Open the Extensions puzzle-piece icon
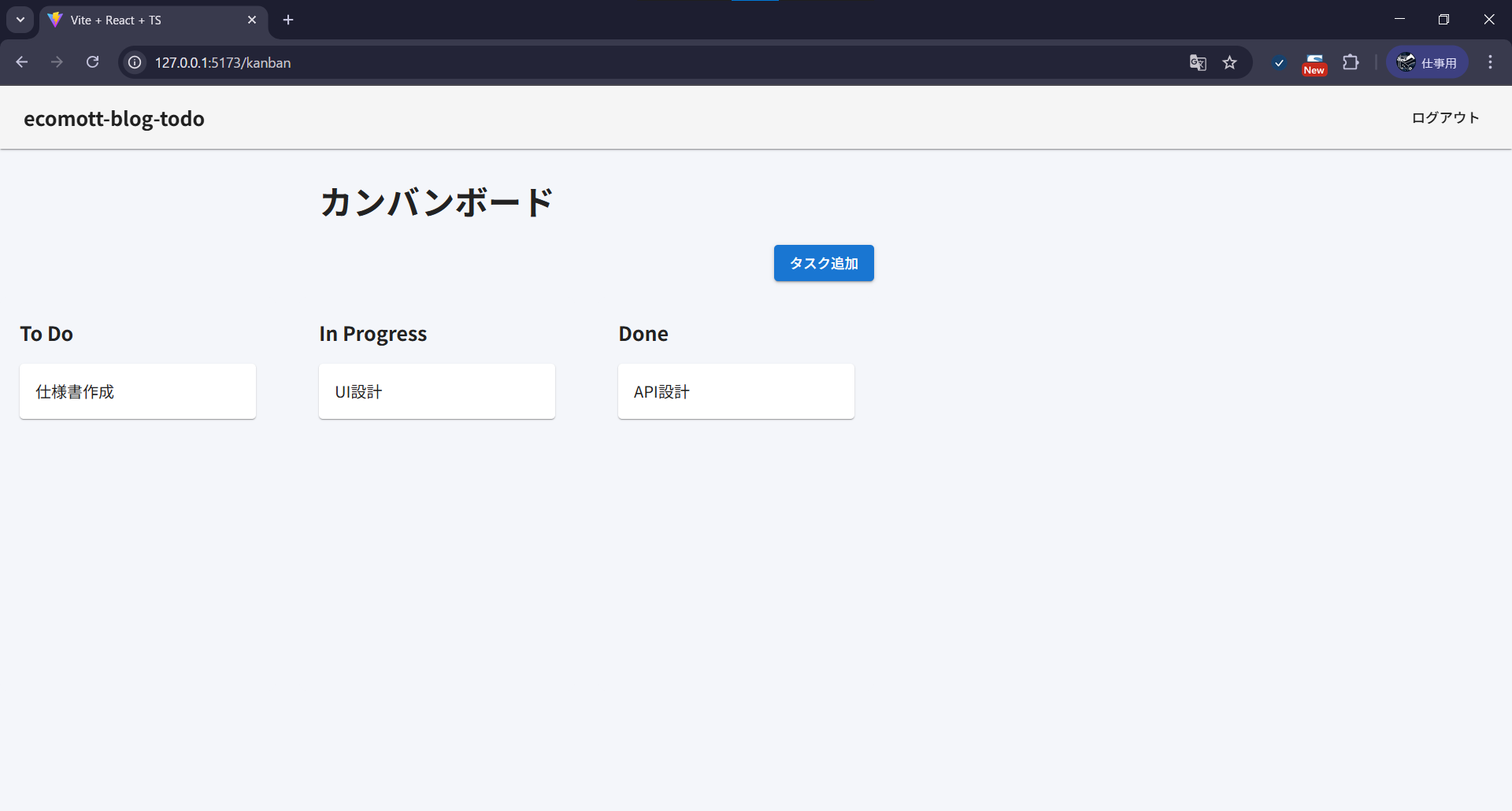This screenshot has height=811, width=1512. 1350,62
